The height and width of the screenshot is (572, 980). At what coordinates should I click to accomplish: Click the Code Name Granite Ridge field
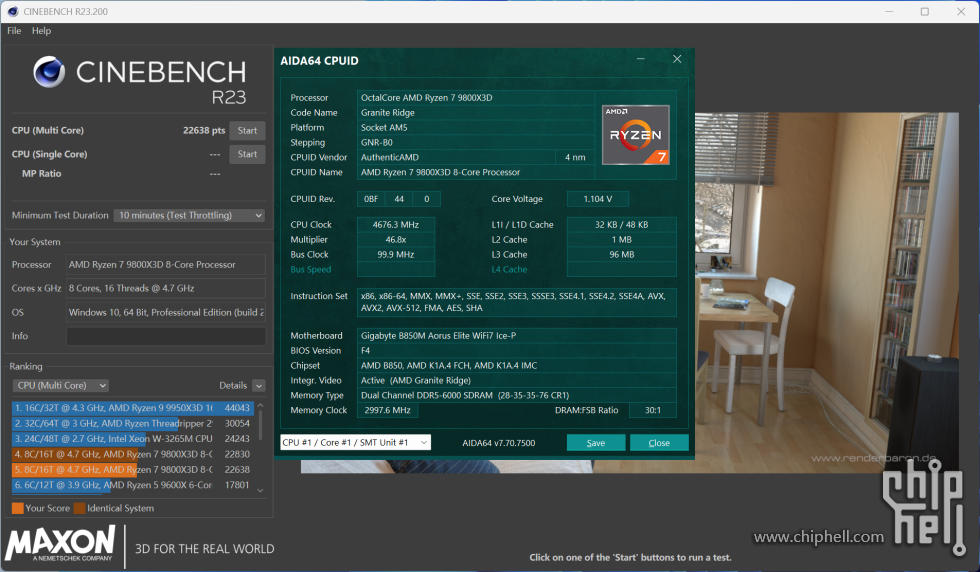(x=476, y=113)
